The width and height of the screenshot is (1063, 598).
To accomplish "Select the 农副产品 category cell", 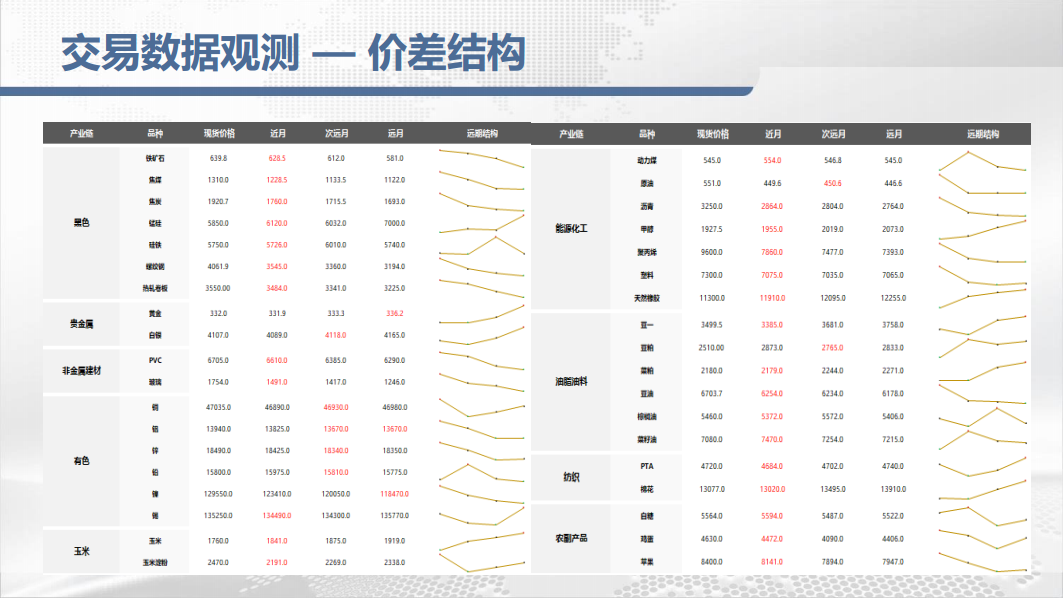I will pos(571,539).
